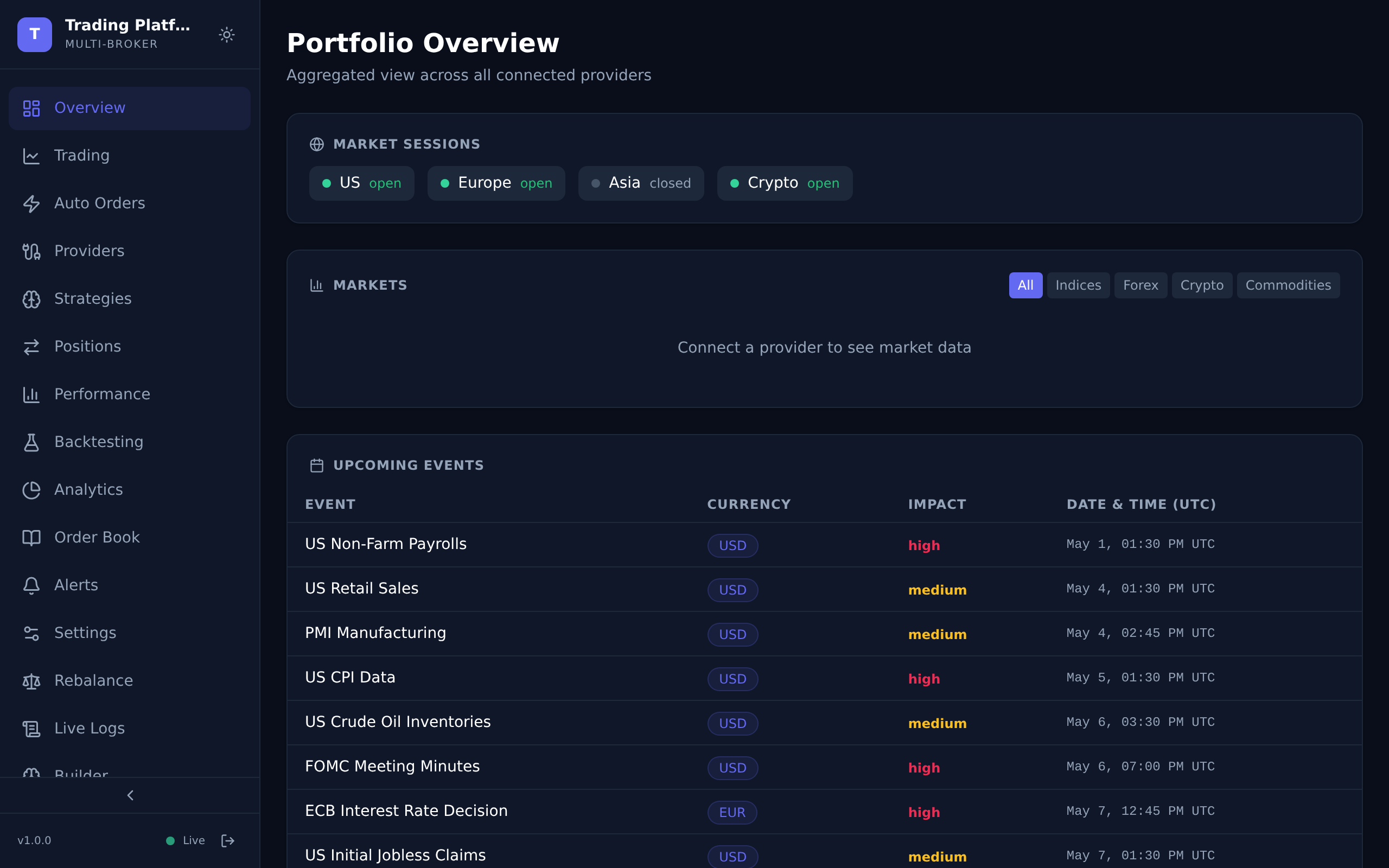The image size is (1389, 868).
Task: Select the US Initial Jobless Claims event
Action: coord(396,856)
